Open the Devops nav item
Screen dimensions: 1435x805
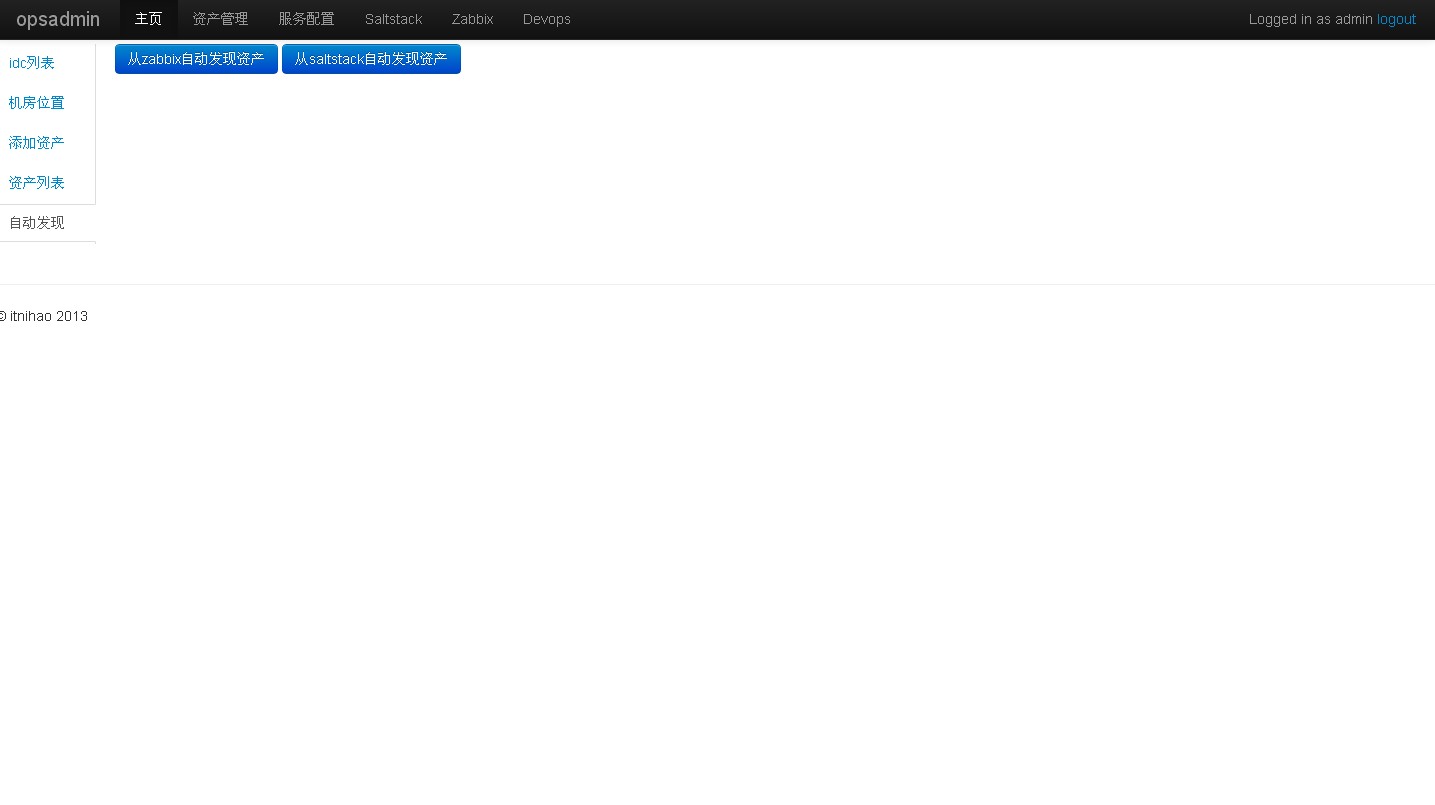[546, 19]
